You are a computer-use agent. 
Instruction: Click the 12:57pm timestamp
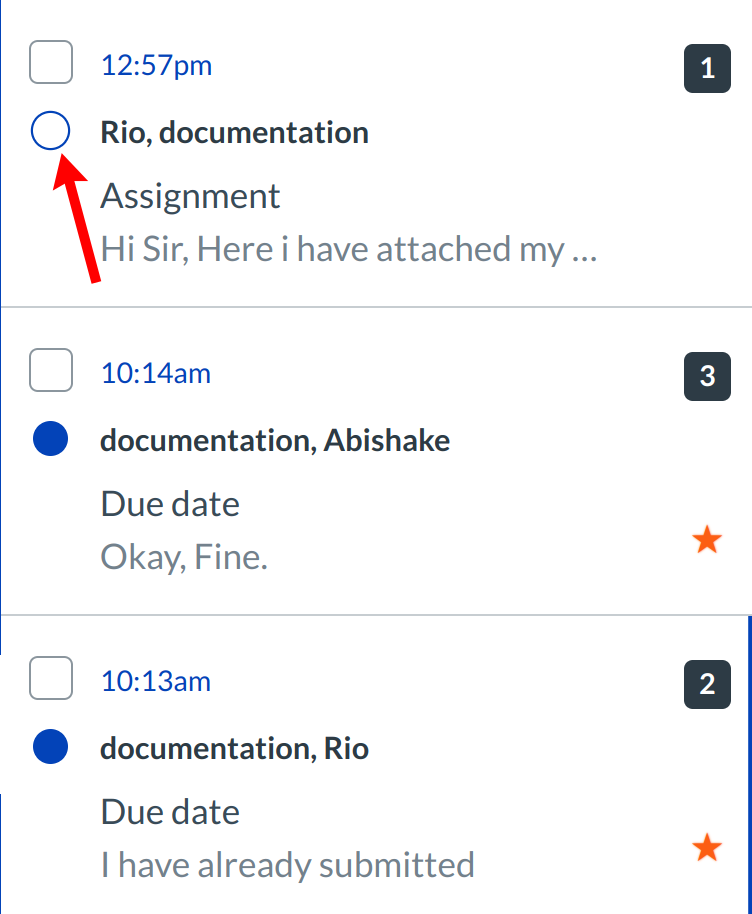point(156,66)
